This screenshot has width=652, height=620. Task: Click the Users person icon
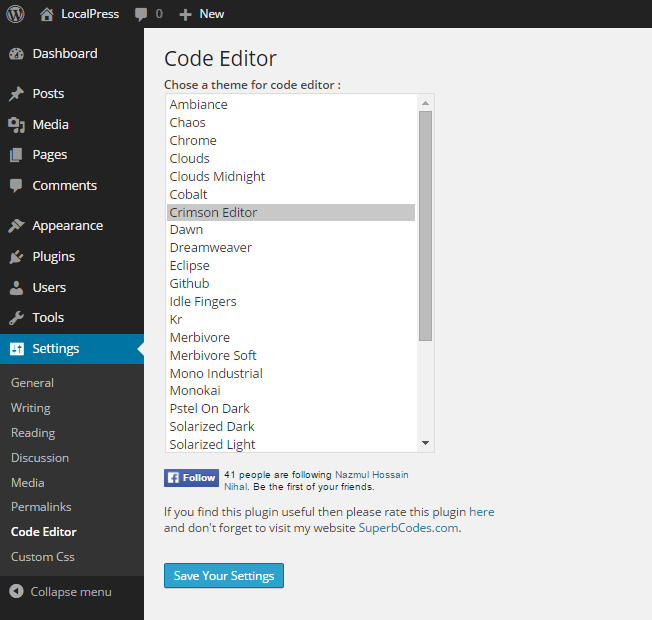coord(16,288)
